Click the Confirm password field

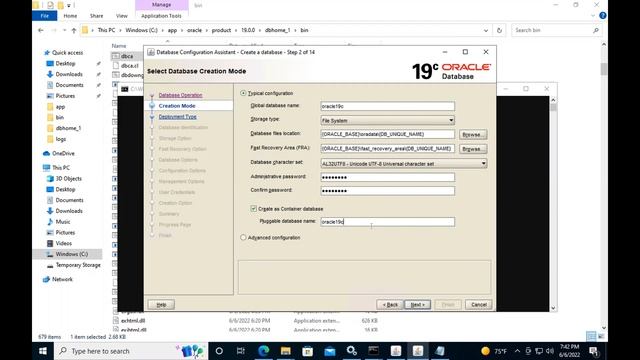[387, 191]
